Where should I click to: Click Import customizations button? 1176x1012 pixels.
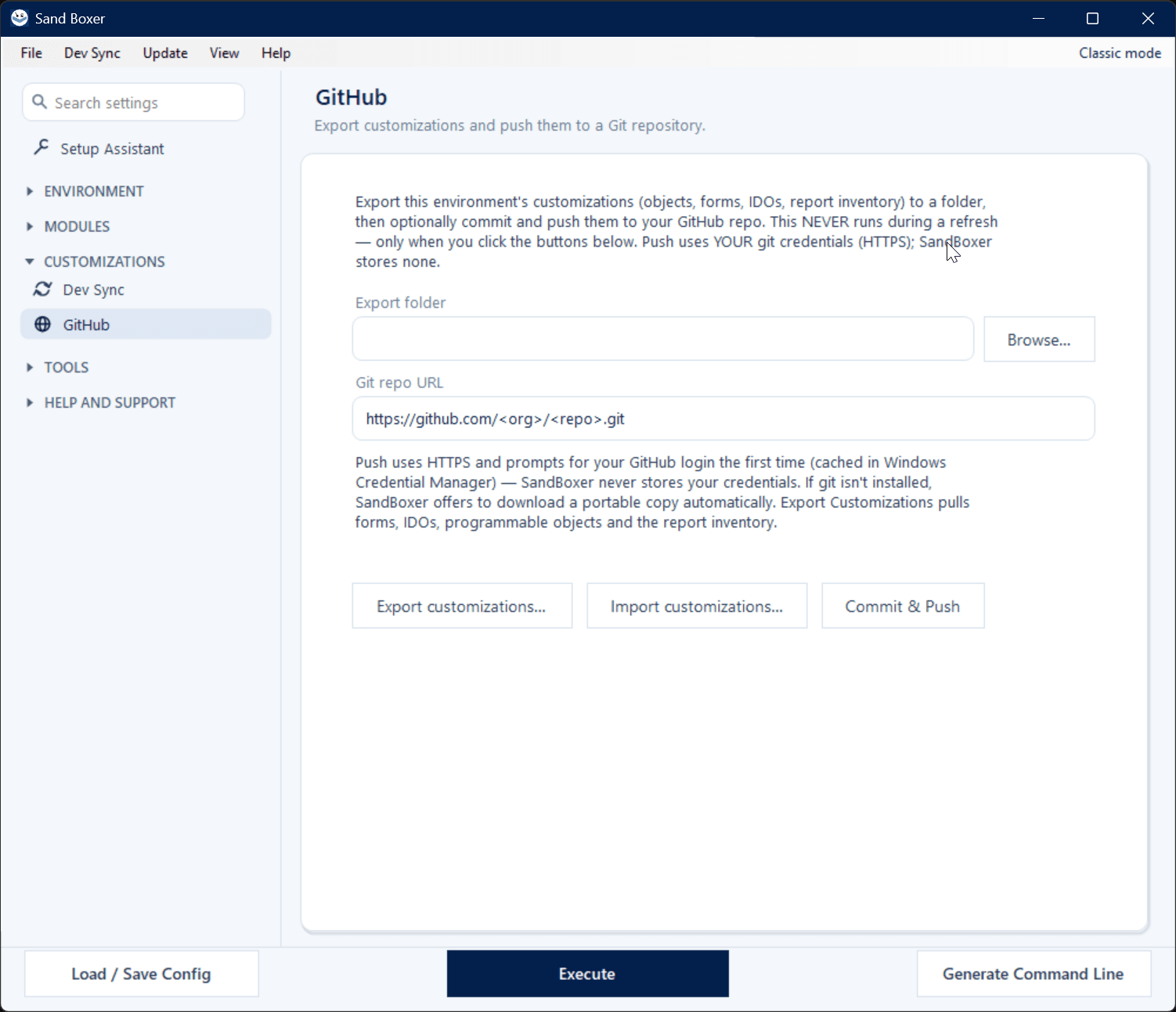click(697, 607)
